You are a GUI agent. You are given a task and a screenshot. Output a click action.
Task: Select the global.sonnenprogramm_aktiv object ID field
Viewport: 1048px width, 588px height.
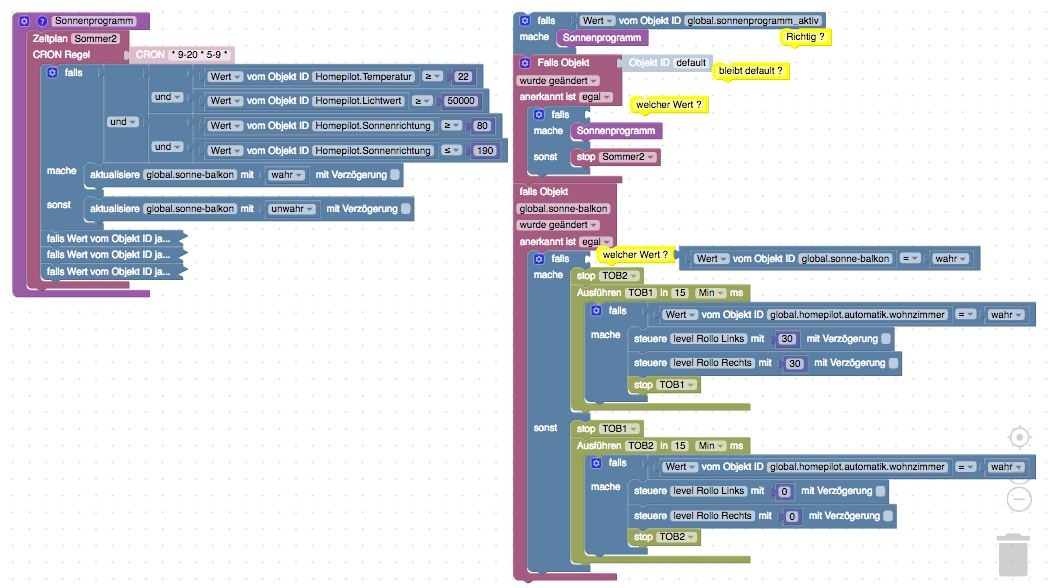(x=753, y=21)
